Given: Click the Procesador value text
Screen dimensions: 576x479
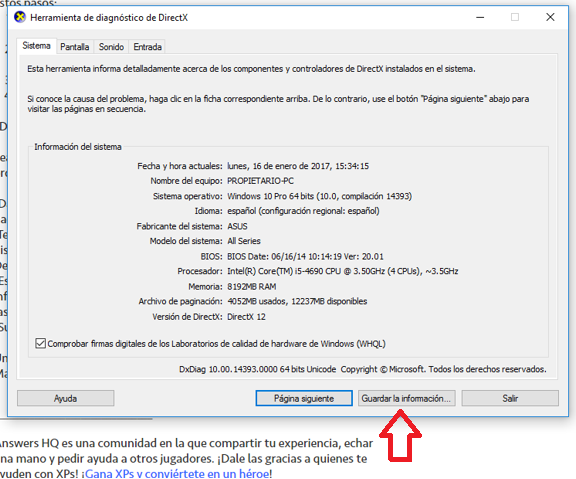Looking at the screenshot, I should coord(342,271).
